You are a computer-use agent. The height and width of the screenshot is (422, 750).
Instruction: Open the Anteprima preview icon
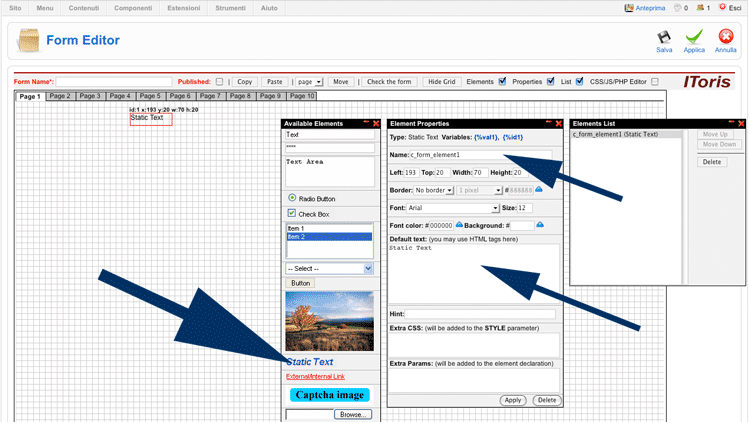point(629,8)
